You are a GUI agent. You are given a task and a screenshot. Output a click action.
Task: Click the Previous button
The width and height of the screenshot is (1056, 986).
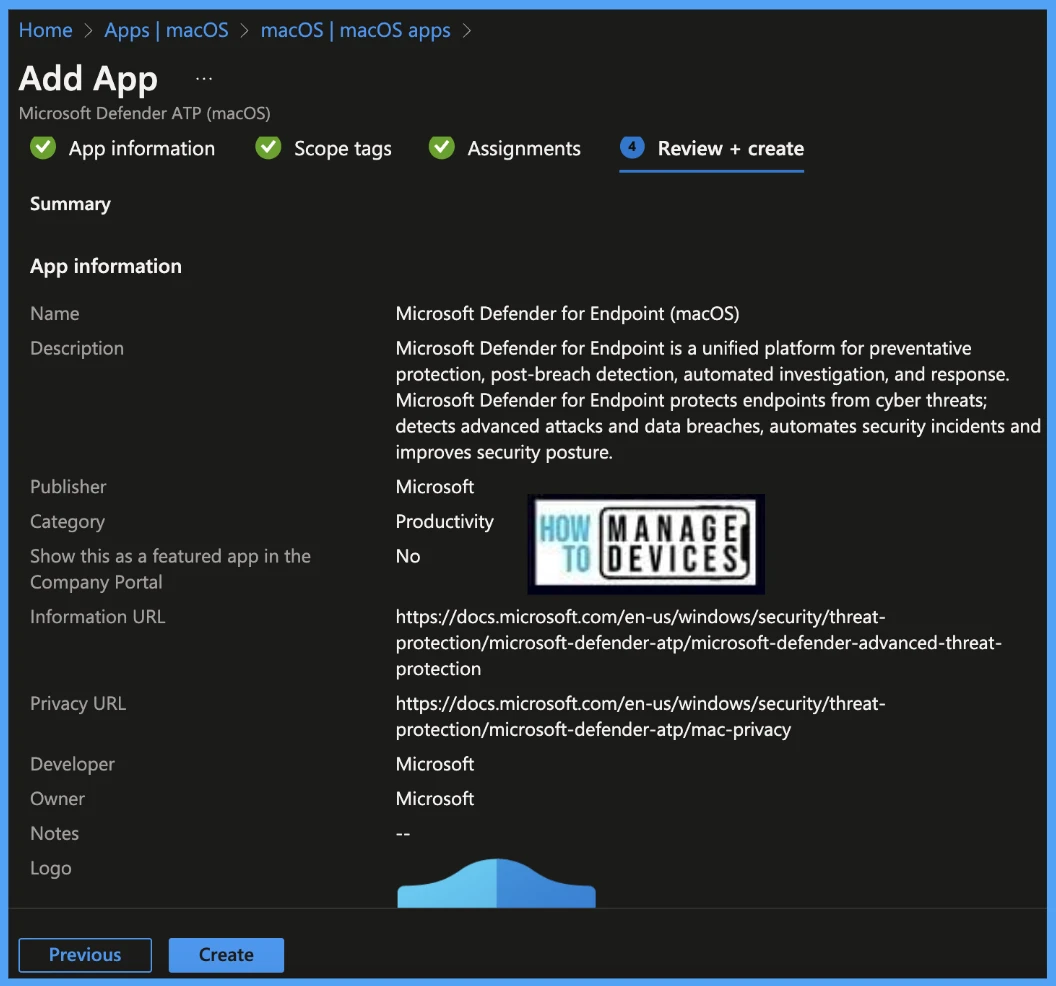coord(85,954)
